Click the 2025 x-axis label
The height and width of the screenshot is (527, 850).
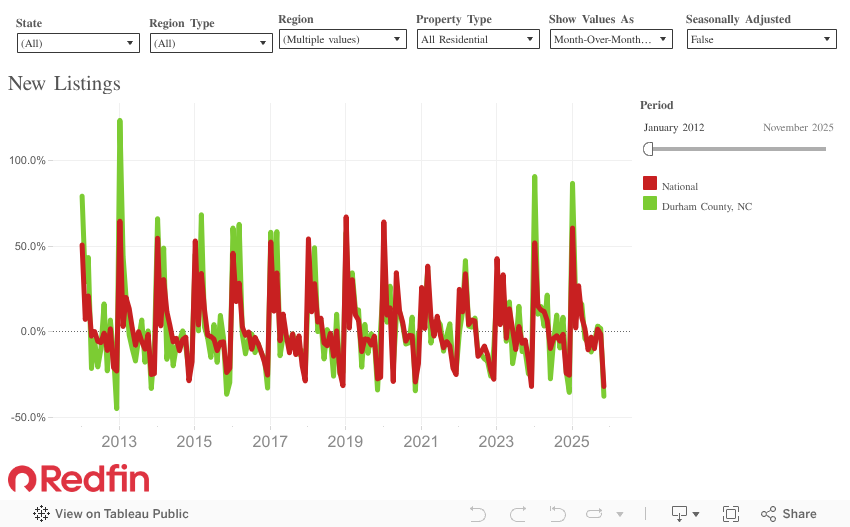571,441
